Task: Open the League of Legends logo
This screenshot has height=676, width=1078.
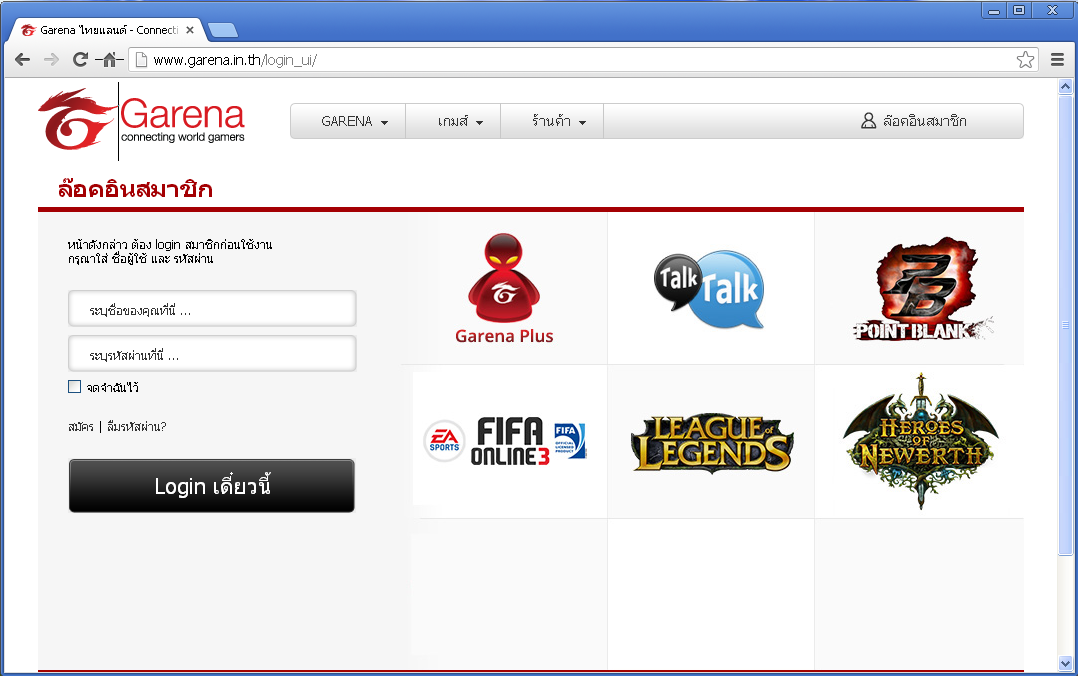Action: (x=712, y=444)
